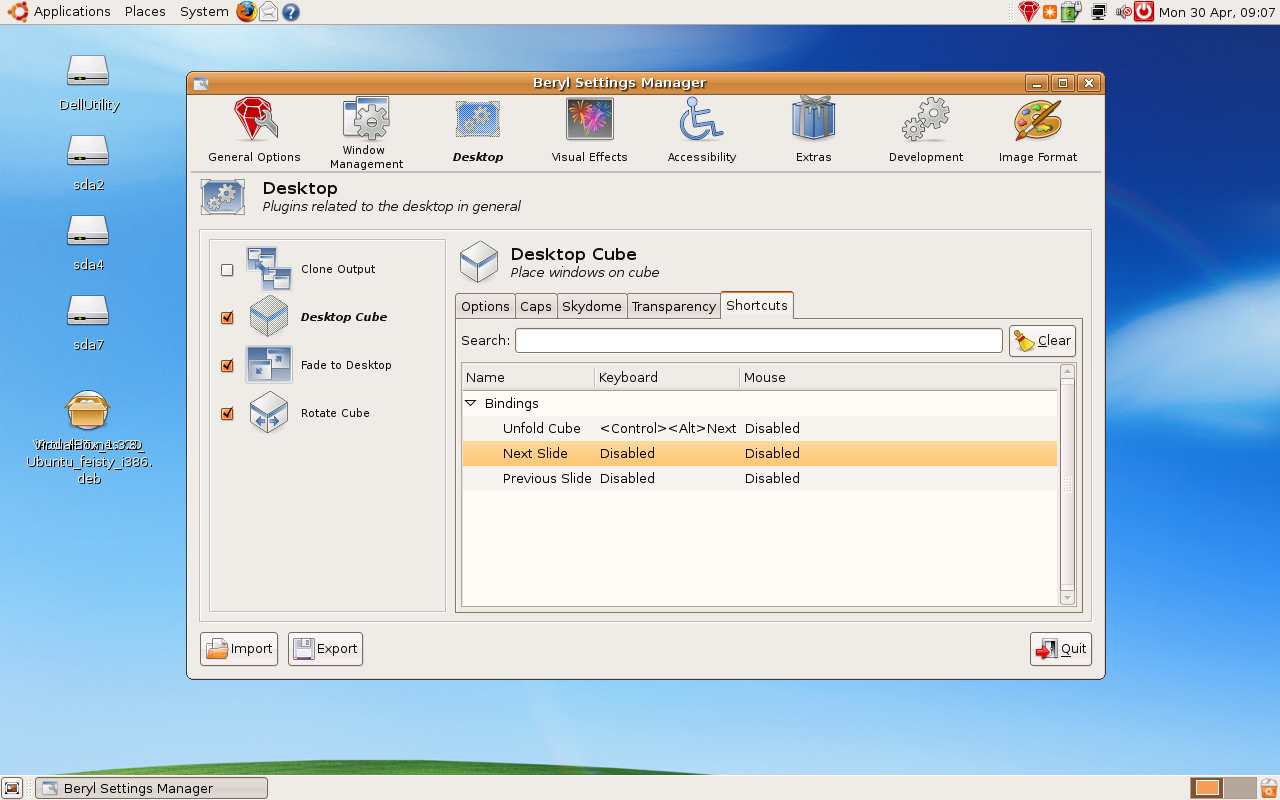This screenshot has height=800, width=1280.
Task: Open the help launcher in top panel
Action: point(291,12)
